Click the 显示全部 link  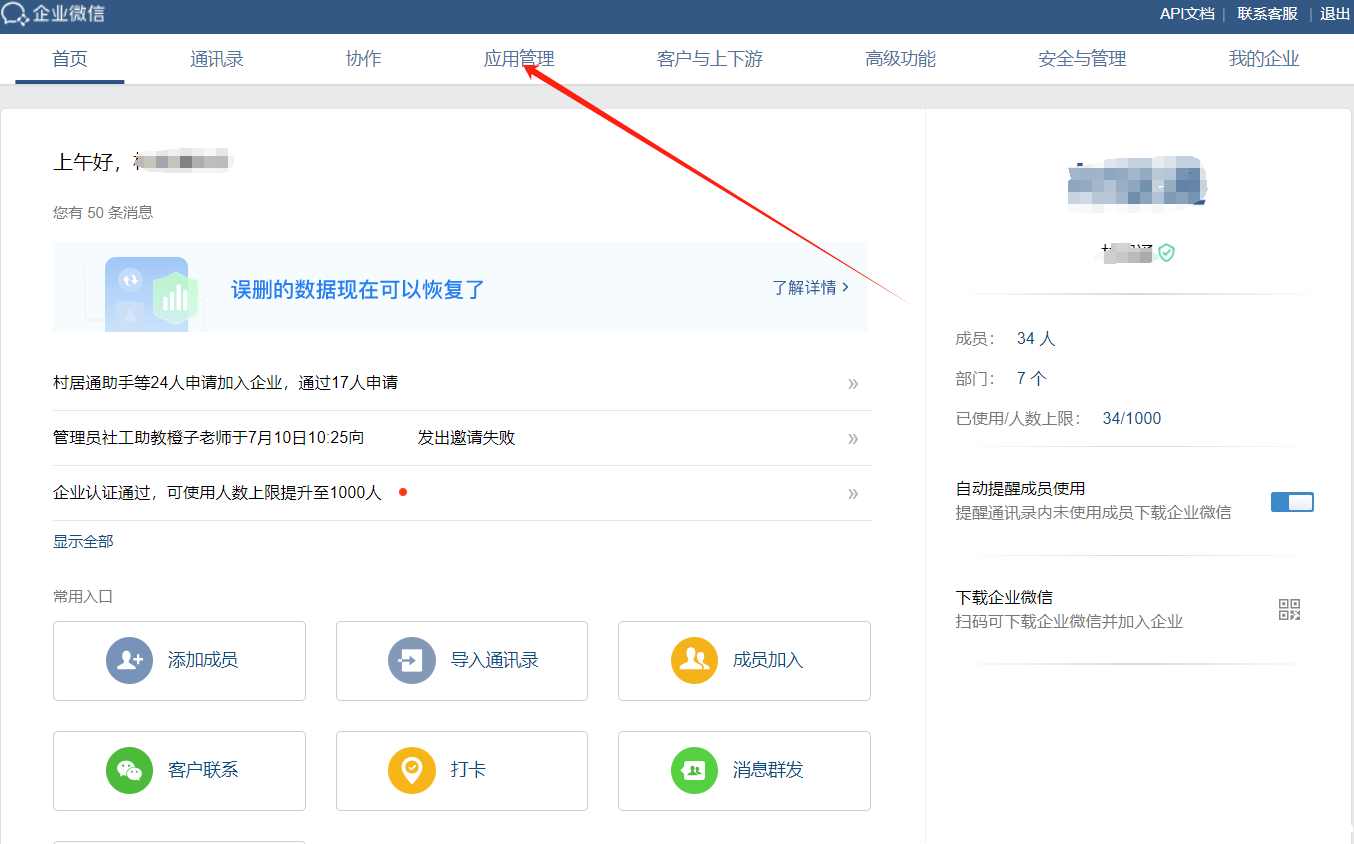[x=83, y=541]
